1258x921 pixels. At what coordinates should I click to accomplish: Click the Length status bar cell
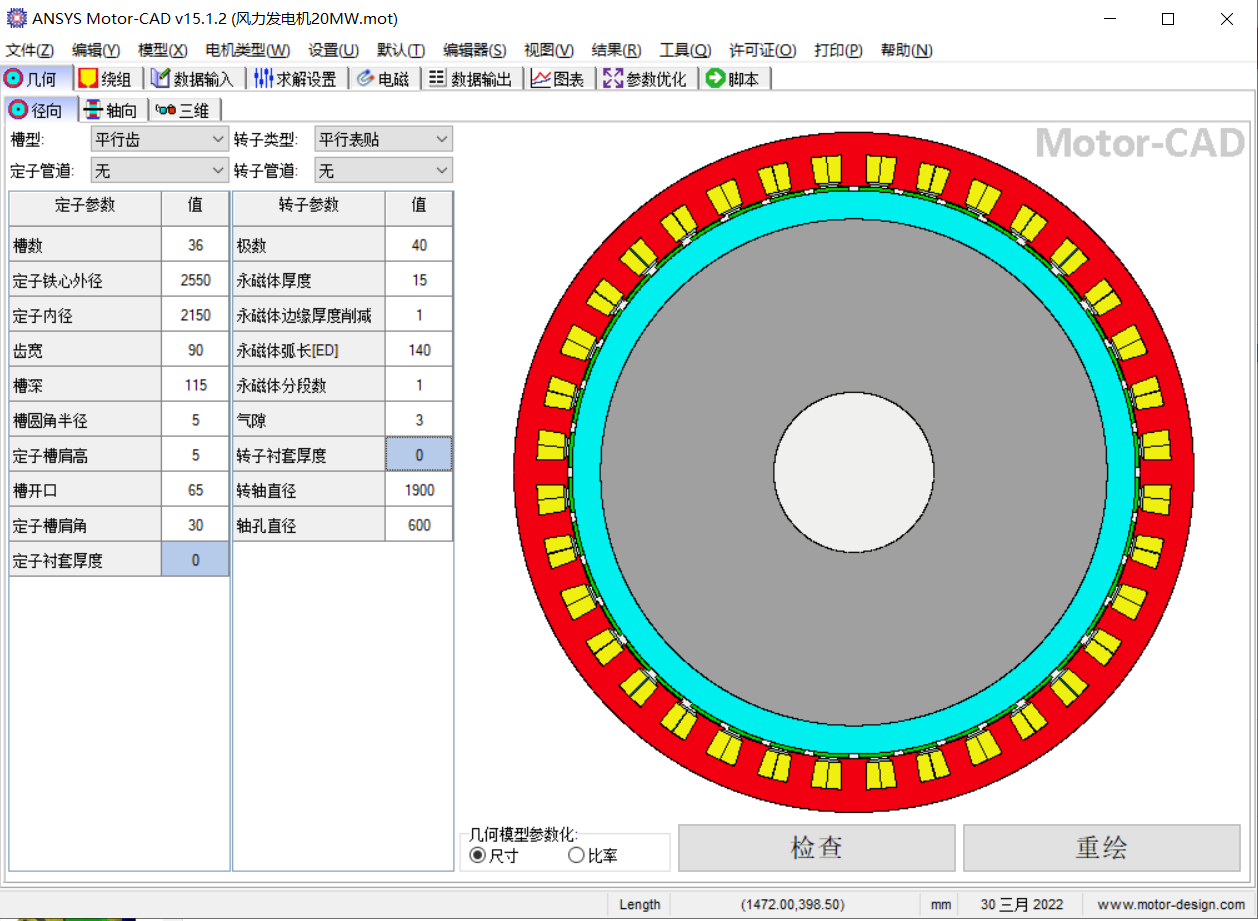pos(640,904)
